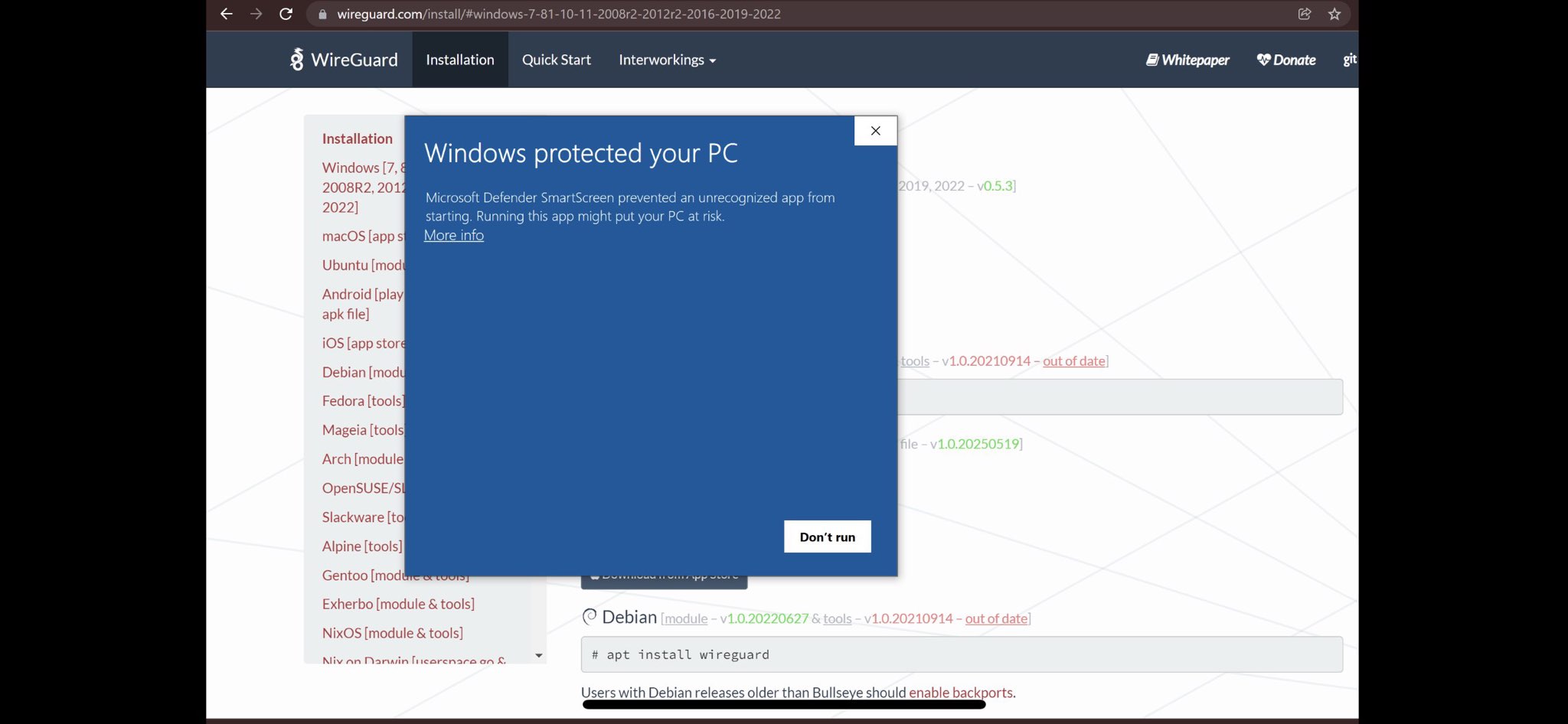The image size is (1568, 724).
Task: Click the v0.5.3 version text
Action: click(x=995, y=186)
